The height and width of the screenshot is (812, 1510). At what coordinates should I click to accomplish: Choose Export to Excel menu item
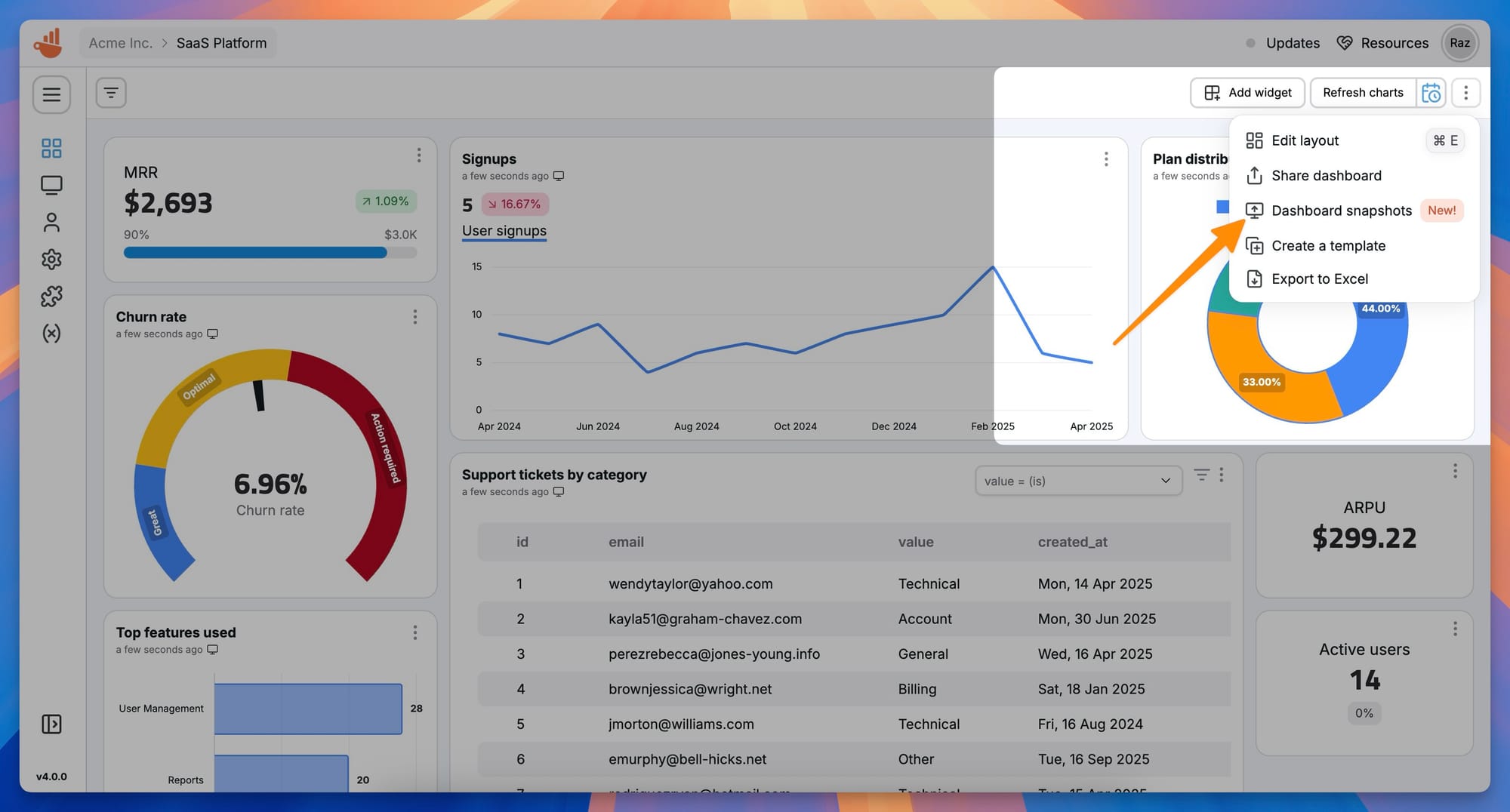coord(1319,278)
